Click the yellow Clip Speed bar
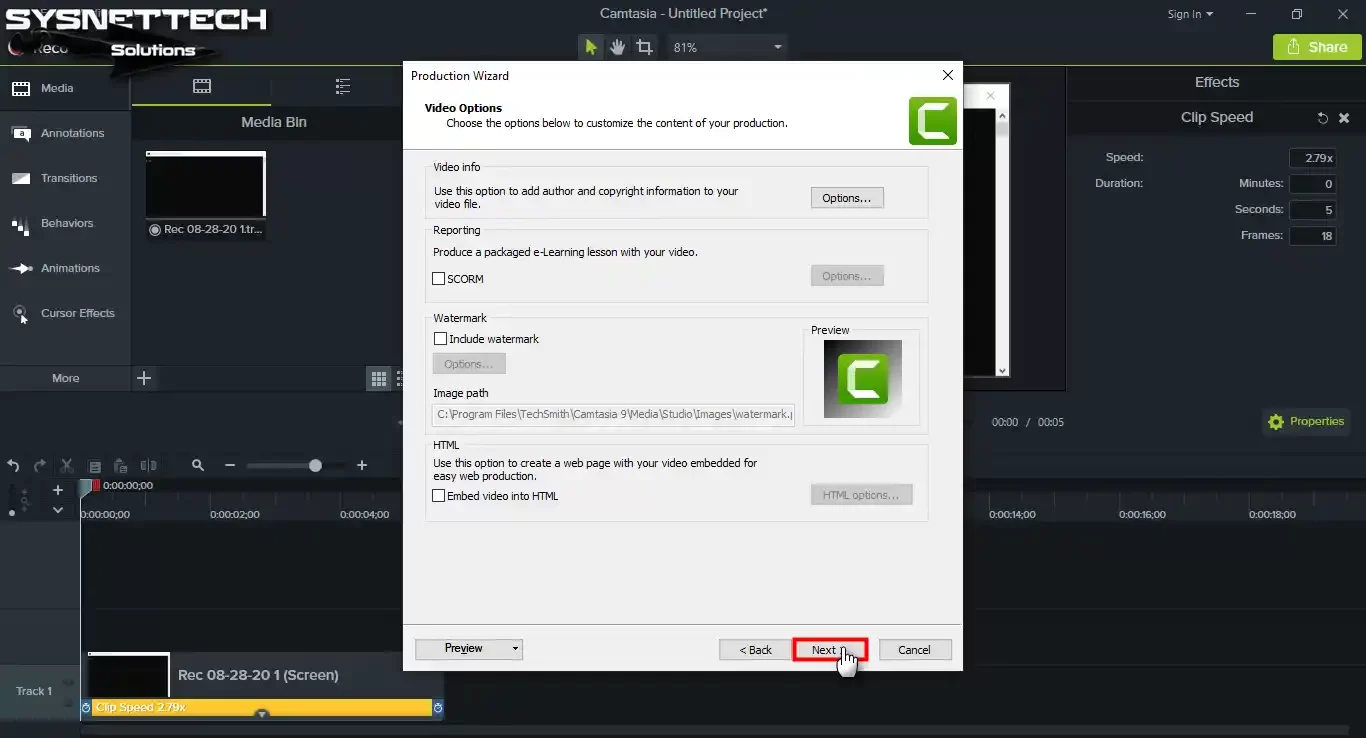 click(262, 708)
